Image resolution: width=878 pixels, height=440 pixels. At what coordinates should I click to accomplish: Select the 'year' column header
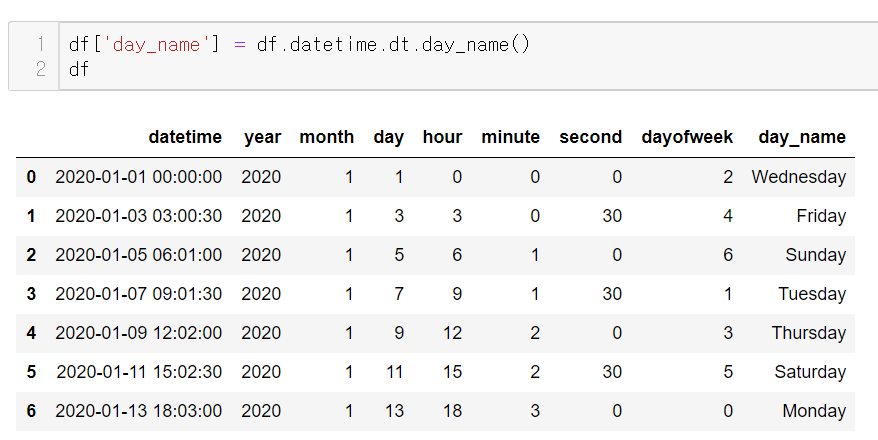pos(262,137)
